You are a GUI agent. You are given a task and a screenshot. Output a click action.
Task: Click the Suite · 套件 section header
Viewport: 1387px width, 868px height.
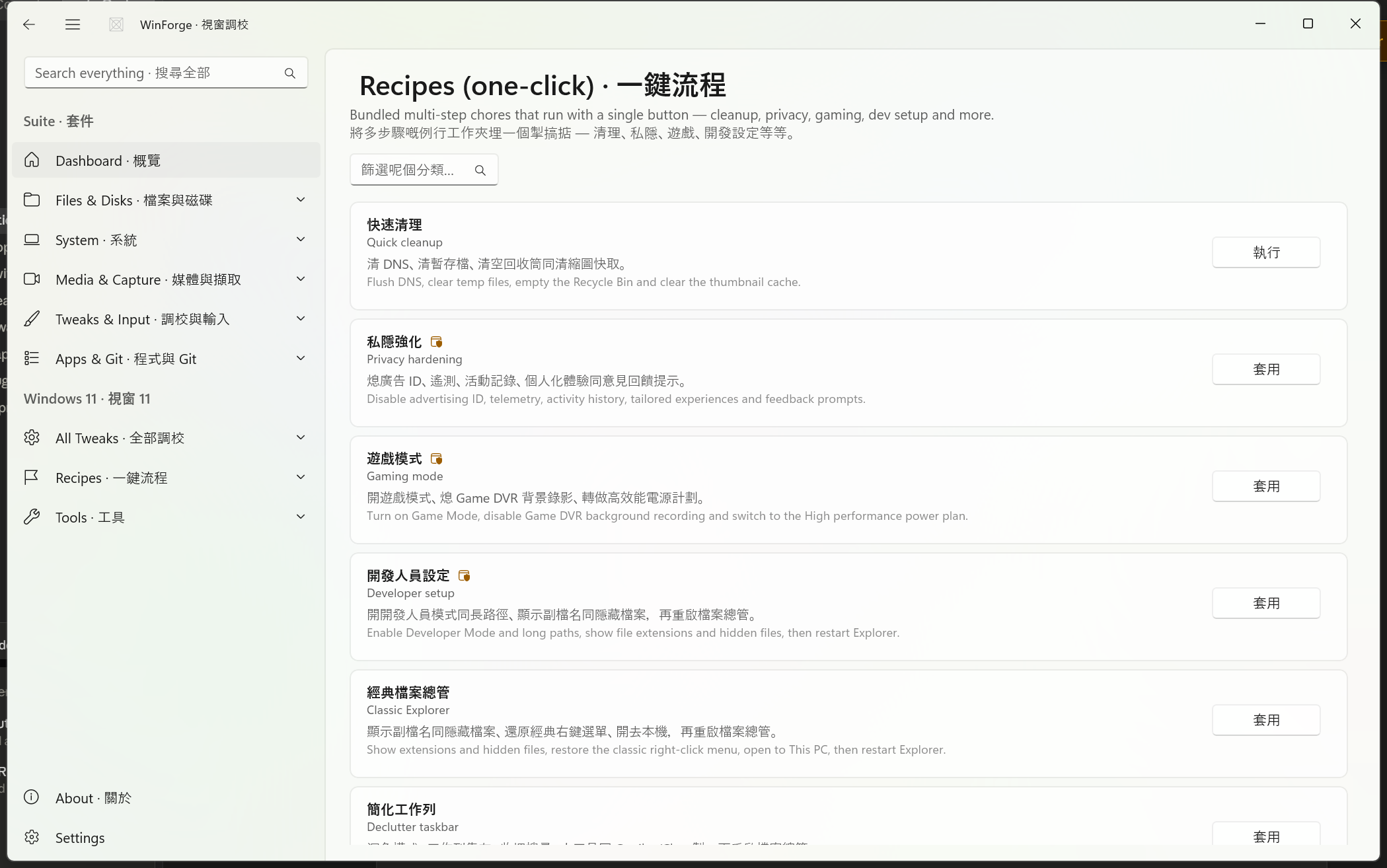pyautogui.click(x=58, y=121)
